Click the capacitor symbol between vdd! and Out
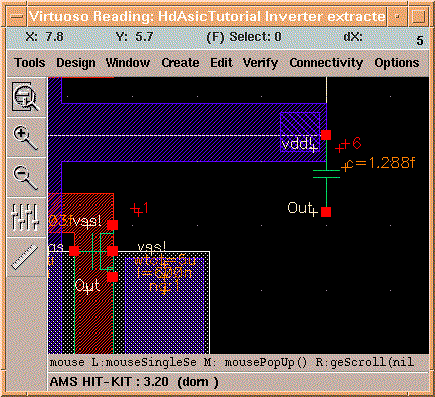This screenshot has height=397, width=435. tap(326, 174)
